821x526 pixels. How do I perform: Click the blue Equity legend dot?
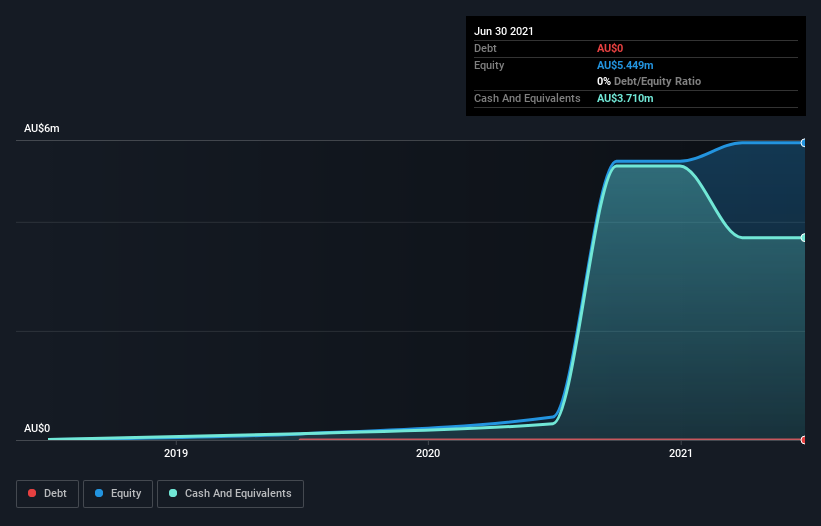click(x=99, y=493)
